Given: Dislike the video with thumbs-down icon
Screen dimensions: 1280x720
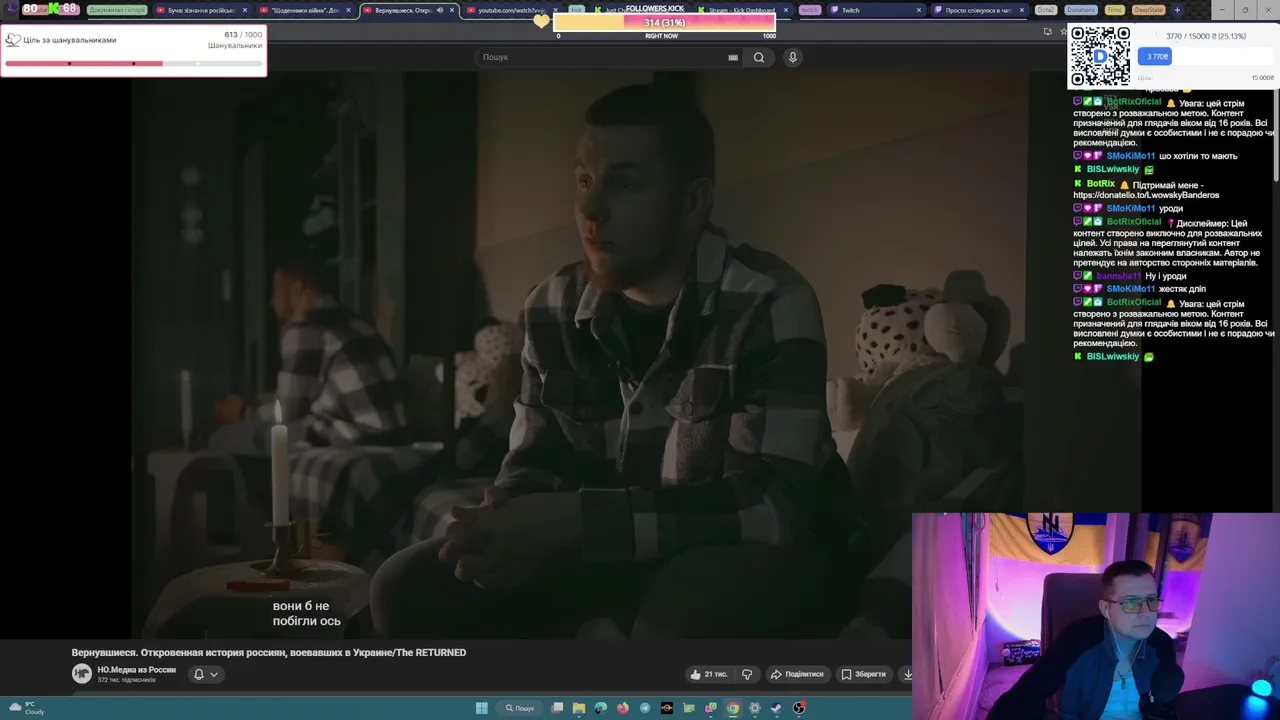Looking at the screenshot, I should [747, 674].
